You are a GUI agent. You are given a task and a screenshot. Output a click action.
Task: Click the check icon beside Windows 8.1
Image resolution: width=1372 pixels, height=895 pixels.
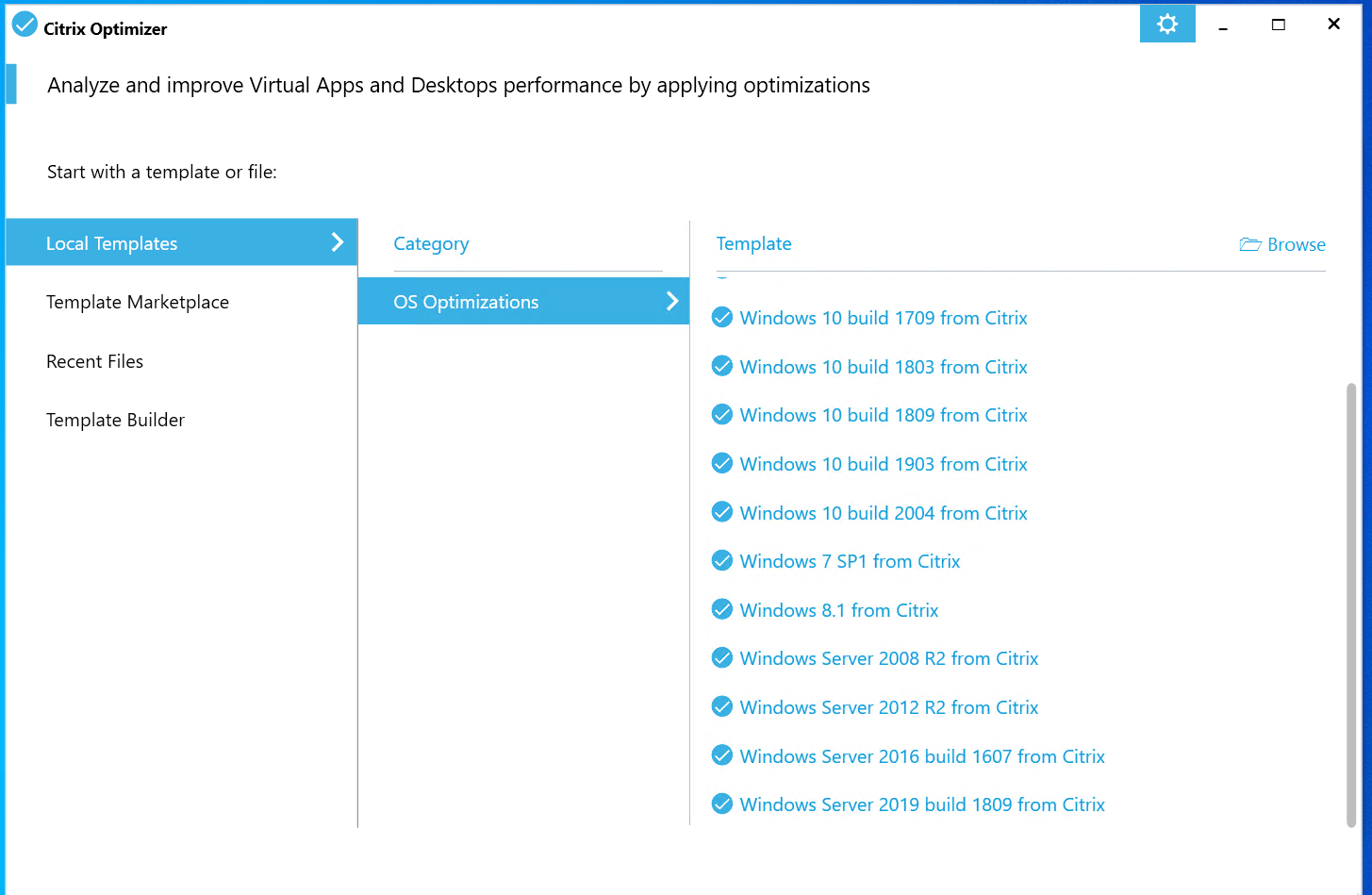click(722, 610)
